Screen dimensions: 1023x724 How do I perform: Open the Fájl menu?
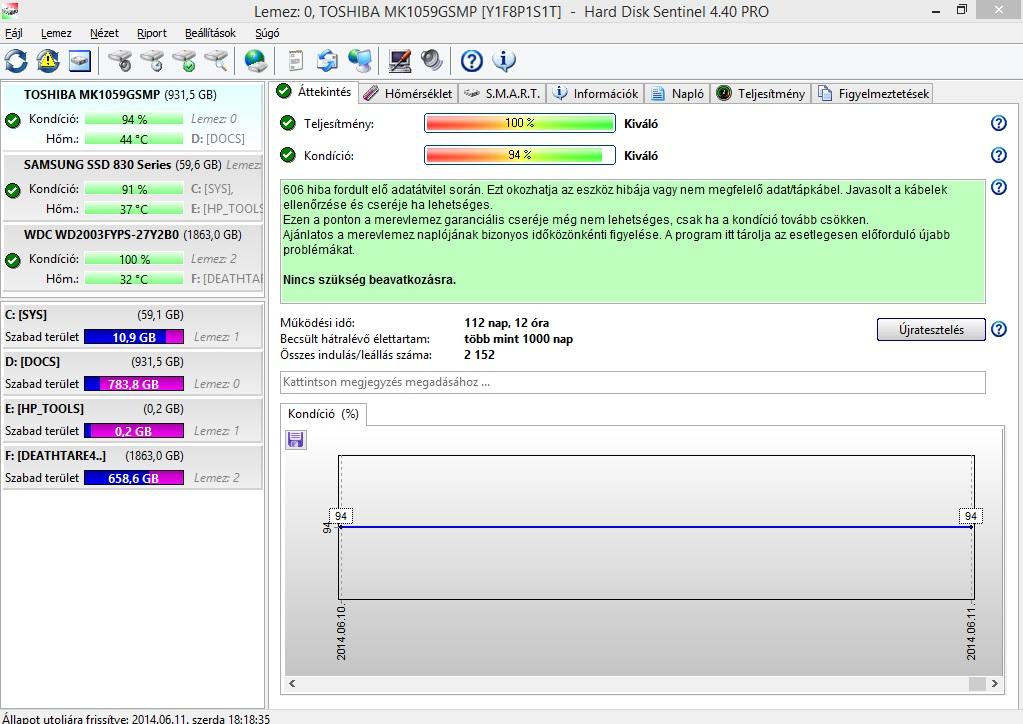pos(14,33)
